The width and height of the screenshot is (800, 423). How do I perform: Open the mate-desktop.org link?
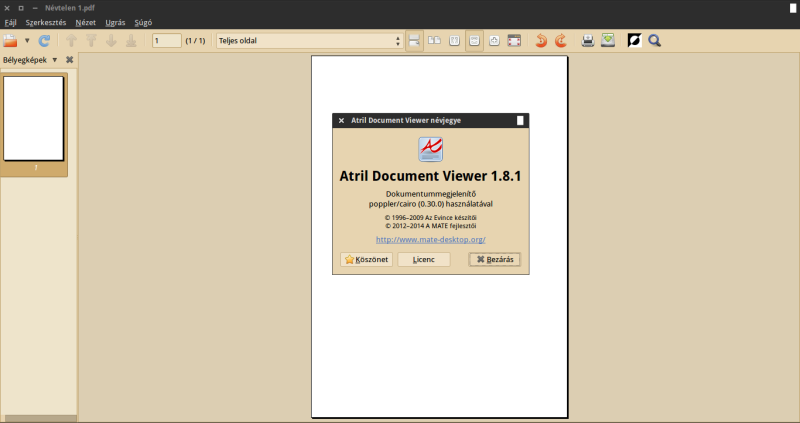point(431,239)
